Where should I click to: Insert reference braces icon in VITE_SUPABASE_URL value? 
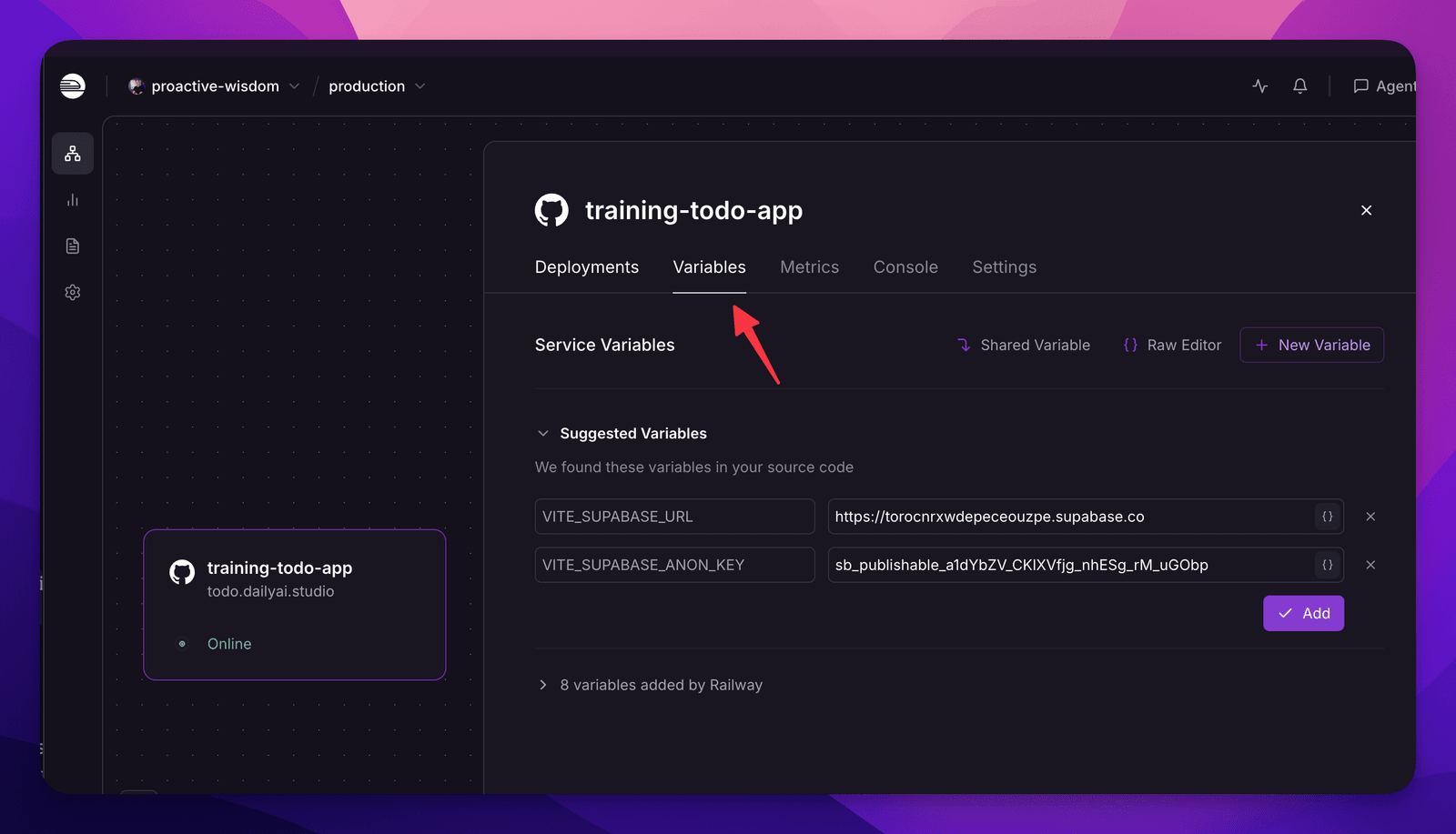point(1328,517)
